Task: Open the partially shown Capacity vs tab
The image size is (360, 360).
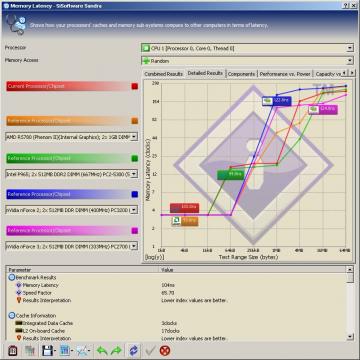Action: [328, 74]
